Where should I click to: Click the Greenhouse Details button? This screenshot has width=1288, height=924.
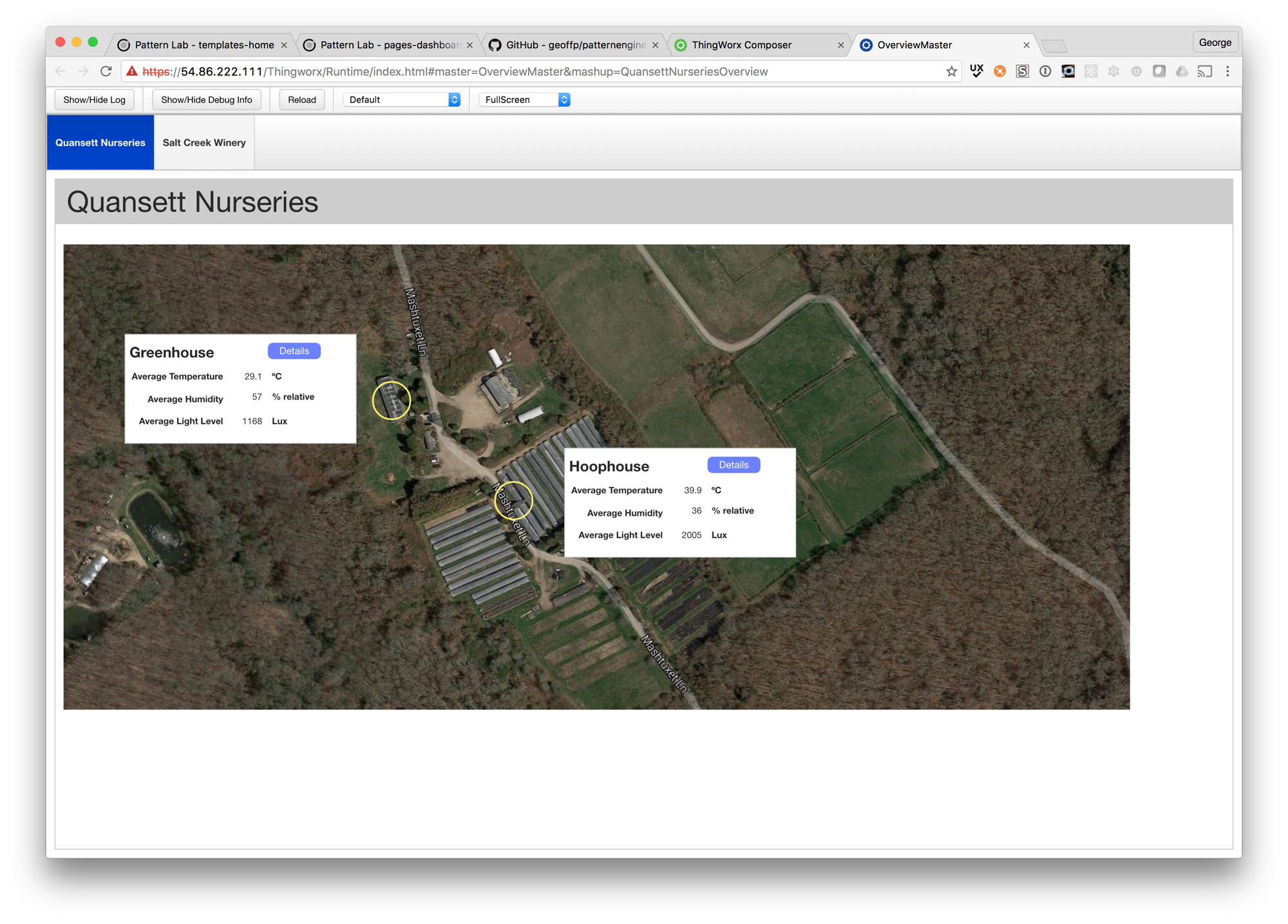click(294, 350)
